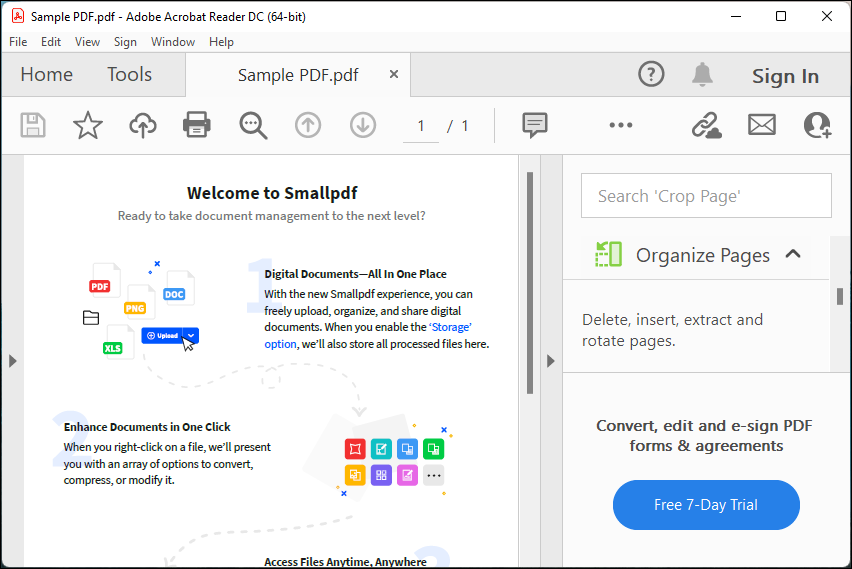Image resolution: width=852 pixels, height=569 pixels.
Task: Click the Upload button illustration in PDF
Action: (170, 335)
